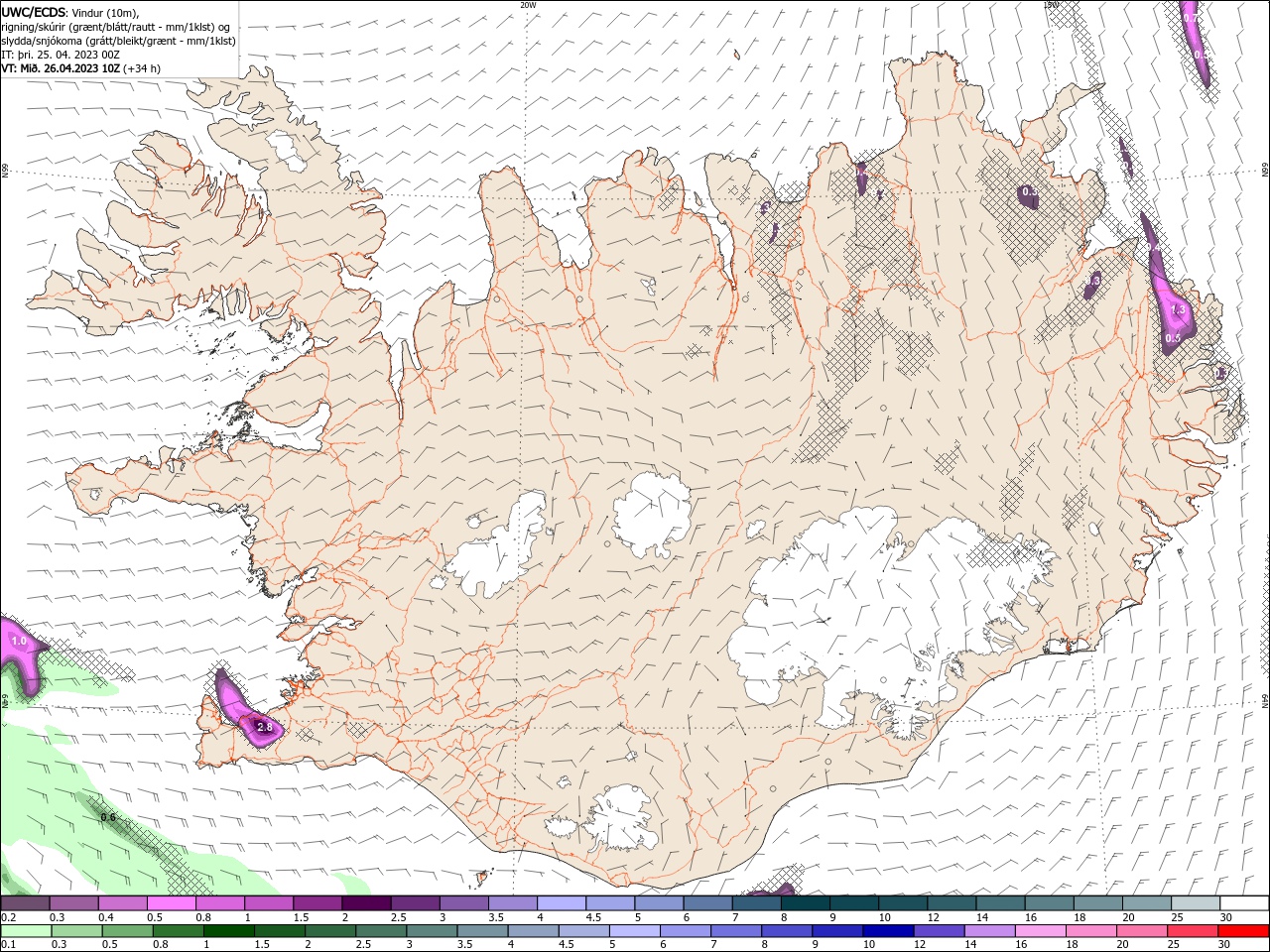Pick the dark teal swatch at 8, top row

[x=805, y=903]
